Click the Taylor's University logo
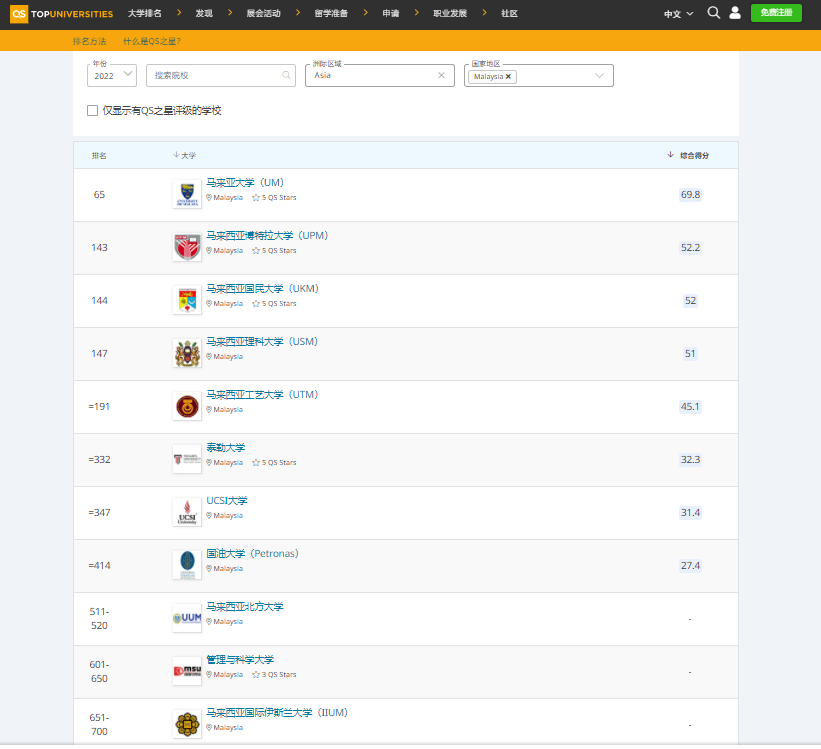This screenshot has height=749, width=821. pos(187,459)
